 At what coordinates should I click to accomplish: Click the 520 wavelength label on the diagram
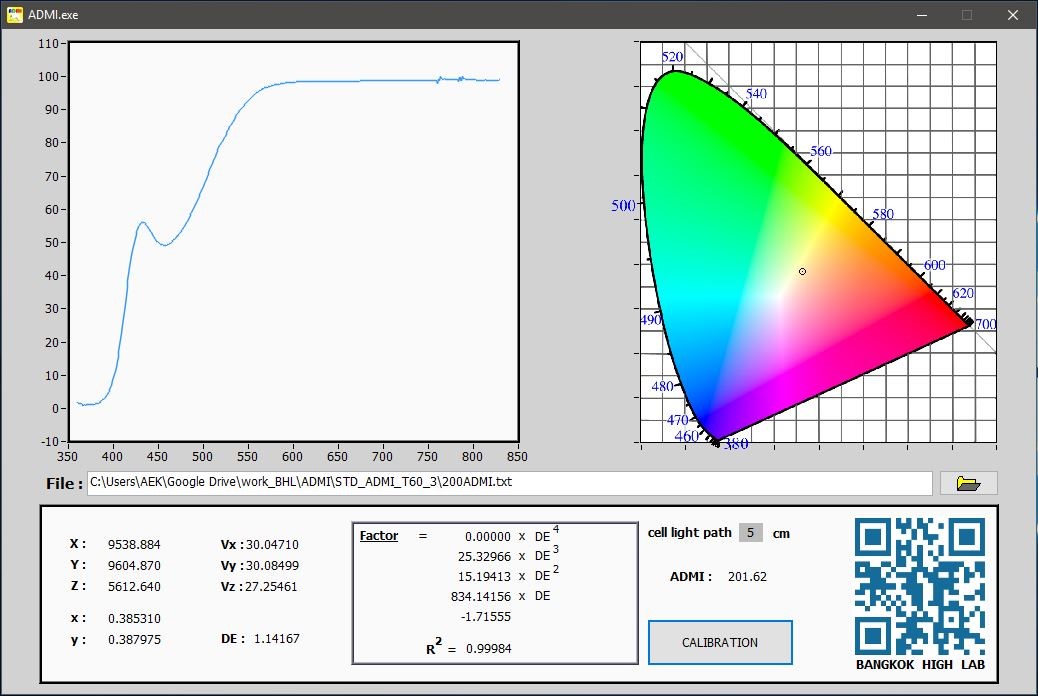pyautogui.click(x=672, y=58)
